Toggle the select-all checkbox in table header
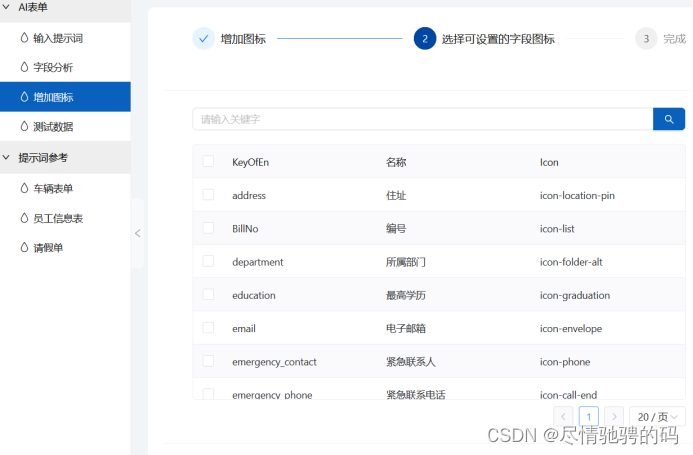The height and width of the screenshot is (455, 693). [x=208, y=161]
